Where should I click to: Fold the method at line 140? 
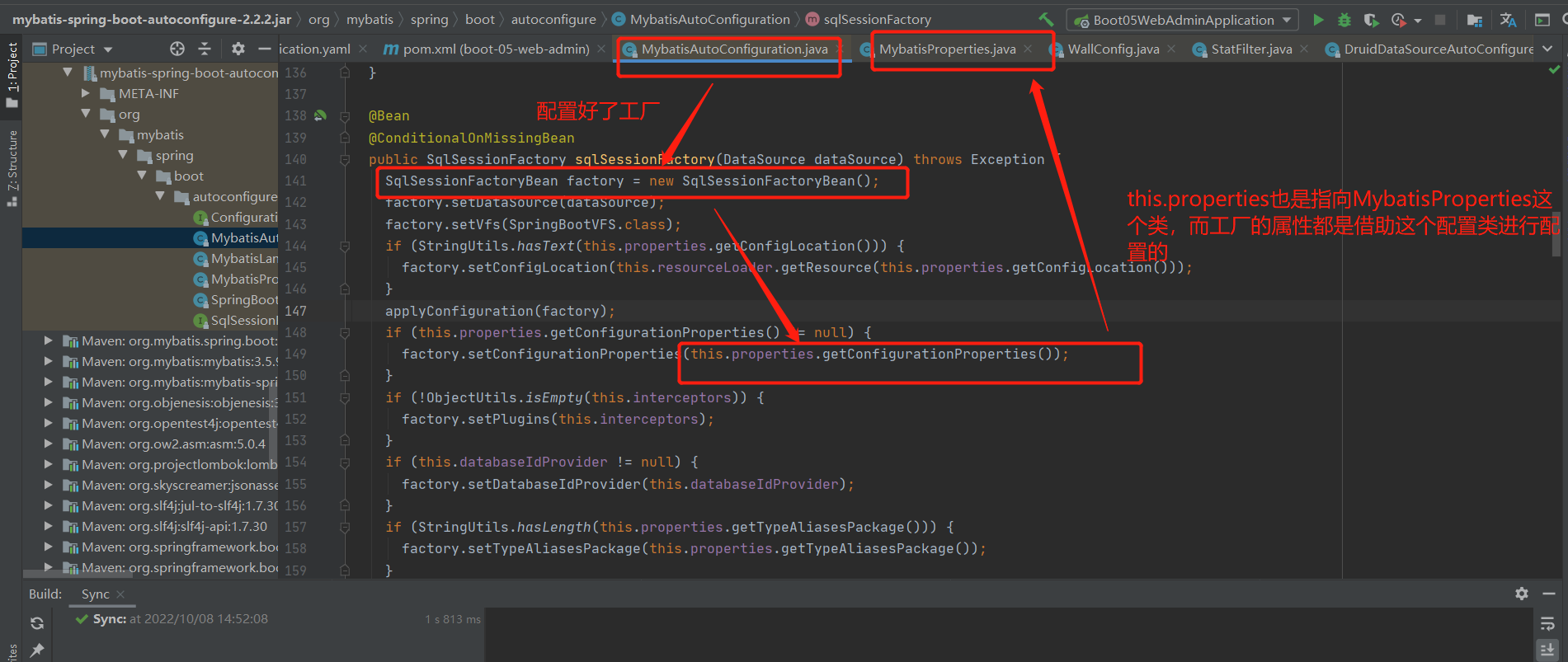coord(345,160)
